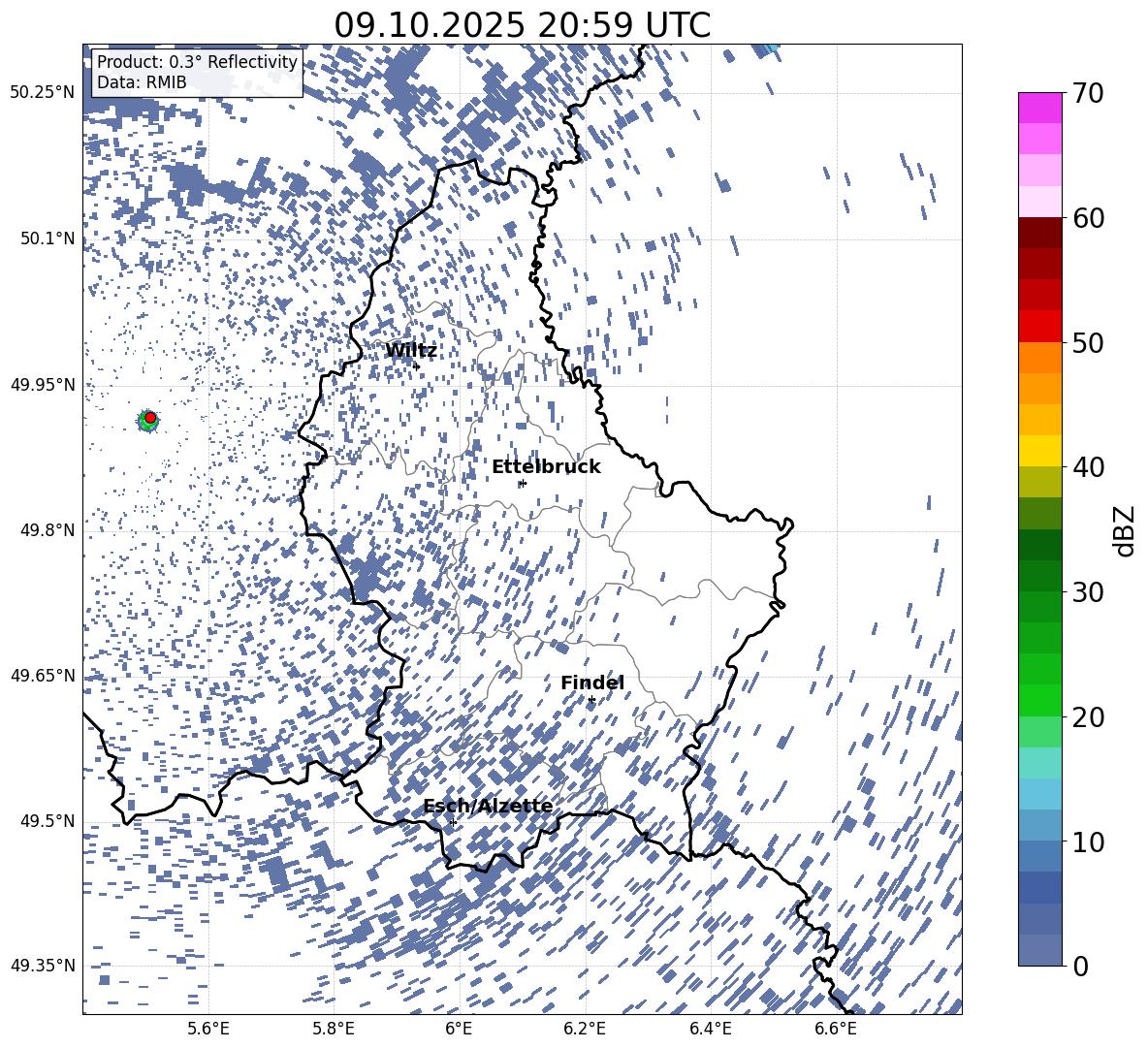Click the colorbar tick label 50
Viewport: 1148px width, 1048px height.
[1088, 342]
